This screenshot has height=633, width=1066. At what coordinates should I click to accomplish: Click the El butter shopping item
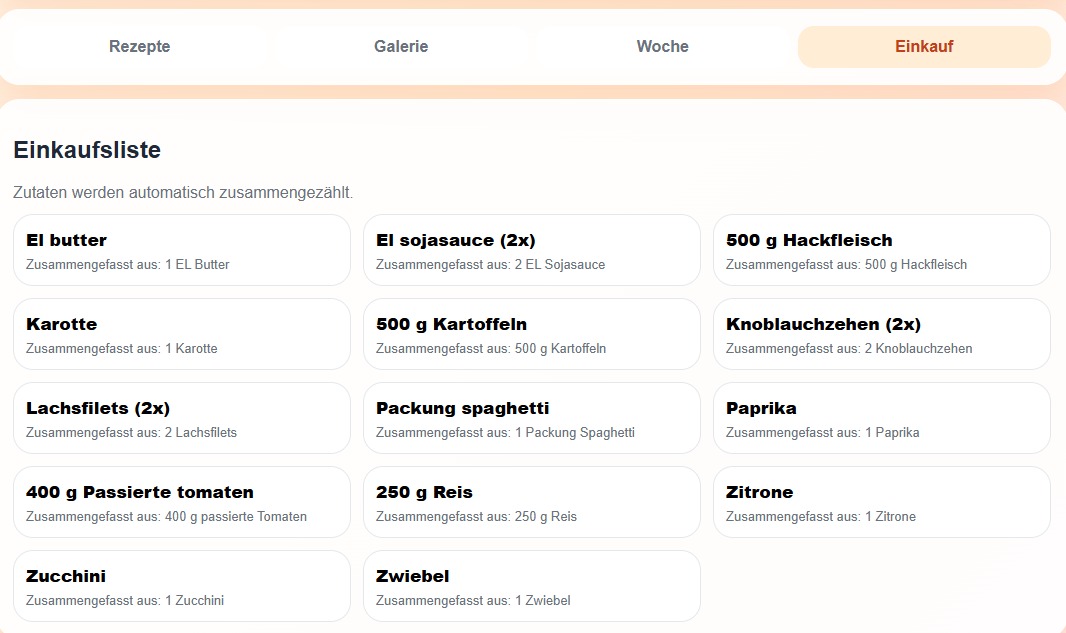(181, 251)
